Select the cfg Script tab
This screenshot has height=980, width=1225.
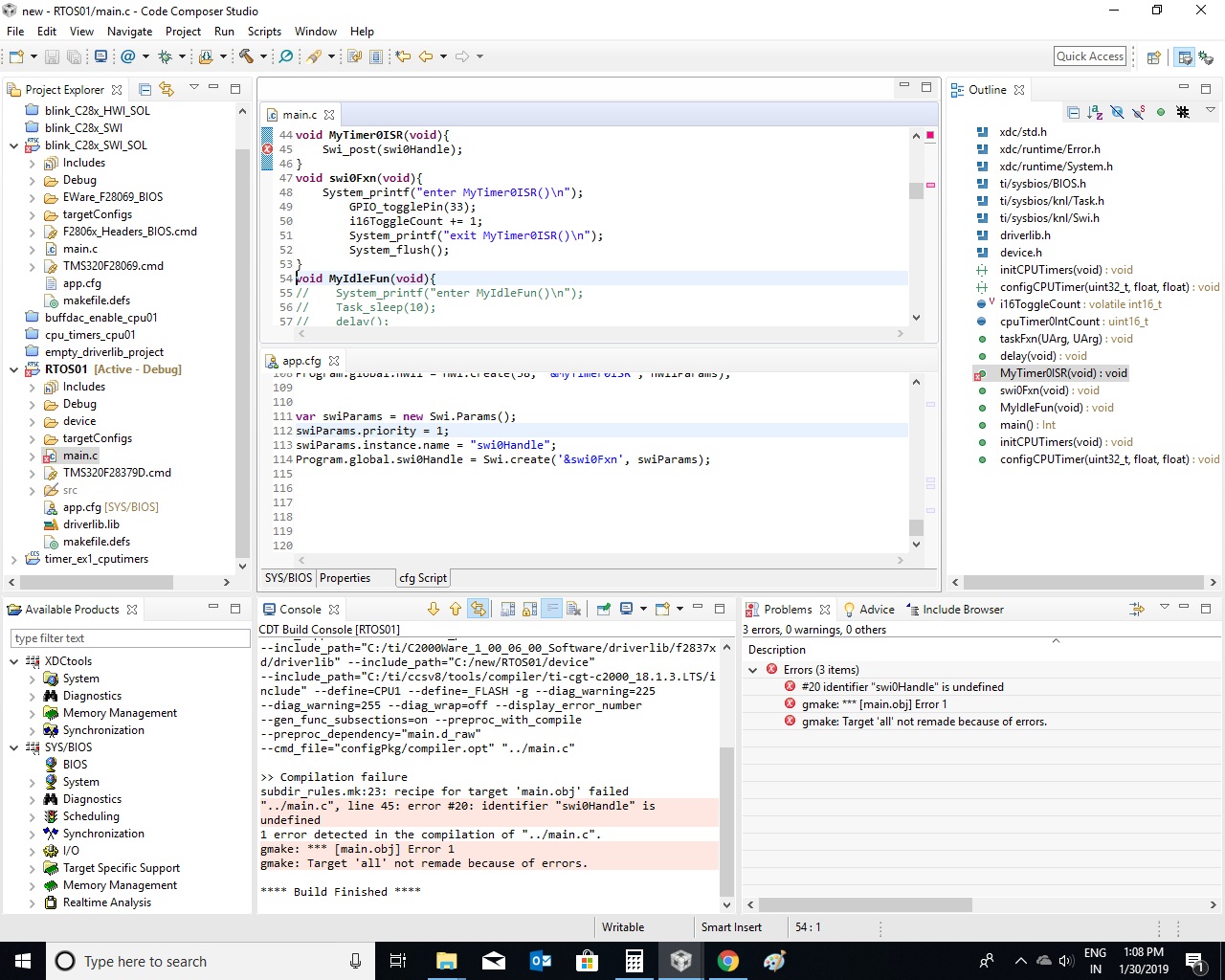pyautogui.click(x=423, y=578)
